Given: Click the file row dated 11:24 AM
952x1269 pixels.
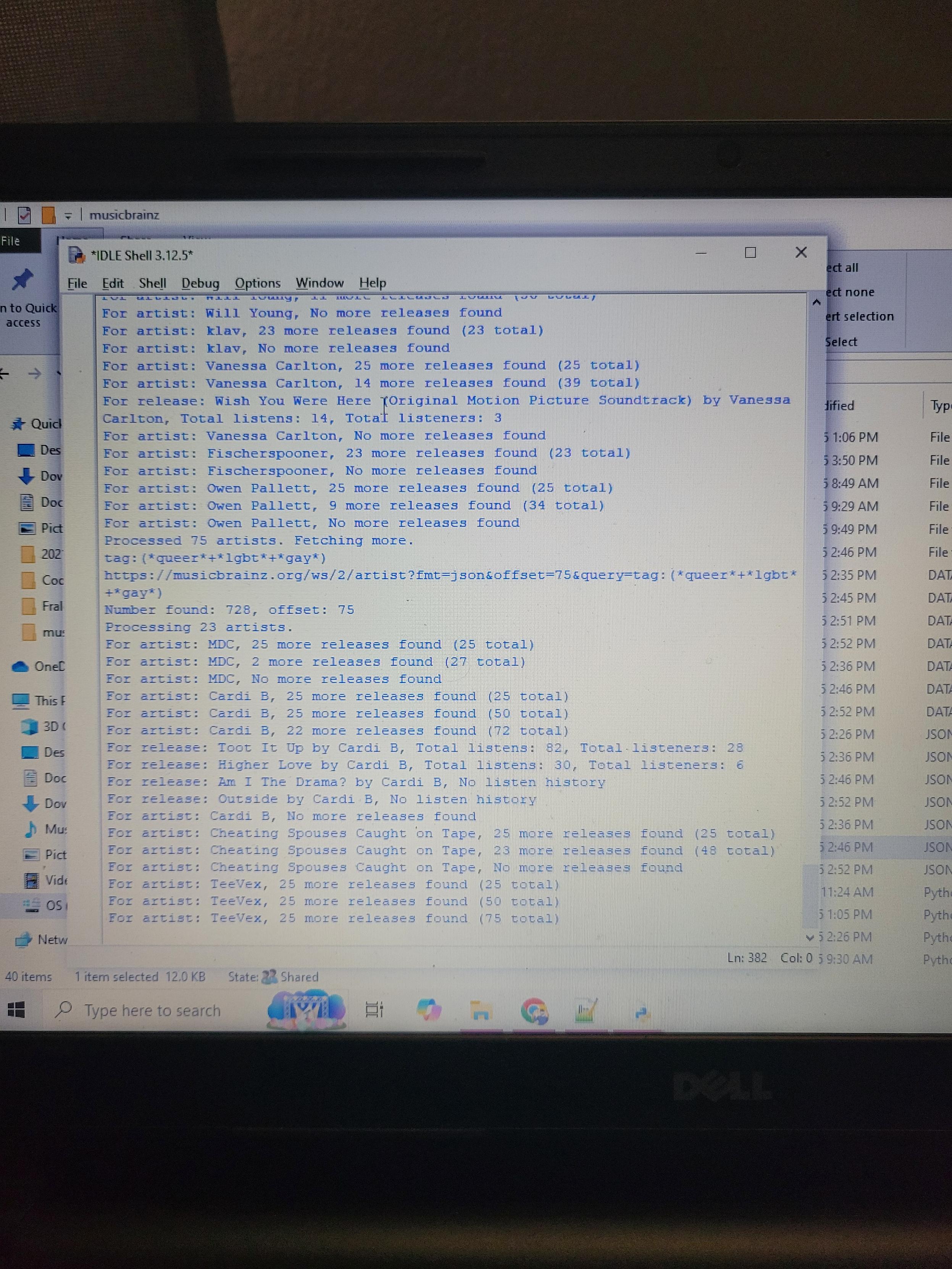Looking at the screenshot, I should [886, 892].
